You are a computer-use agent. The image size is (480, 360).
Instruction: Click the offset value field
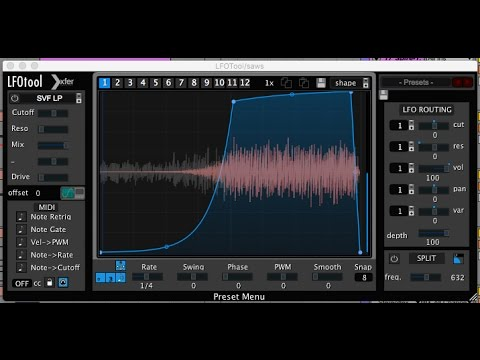tap(38, 193)
